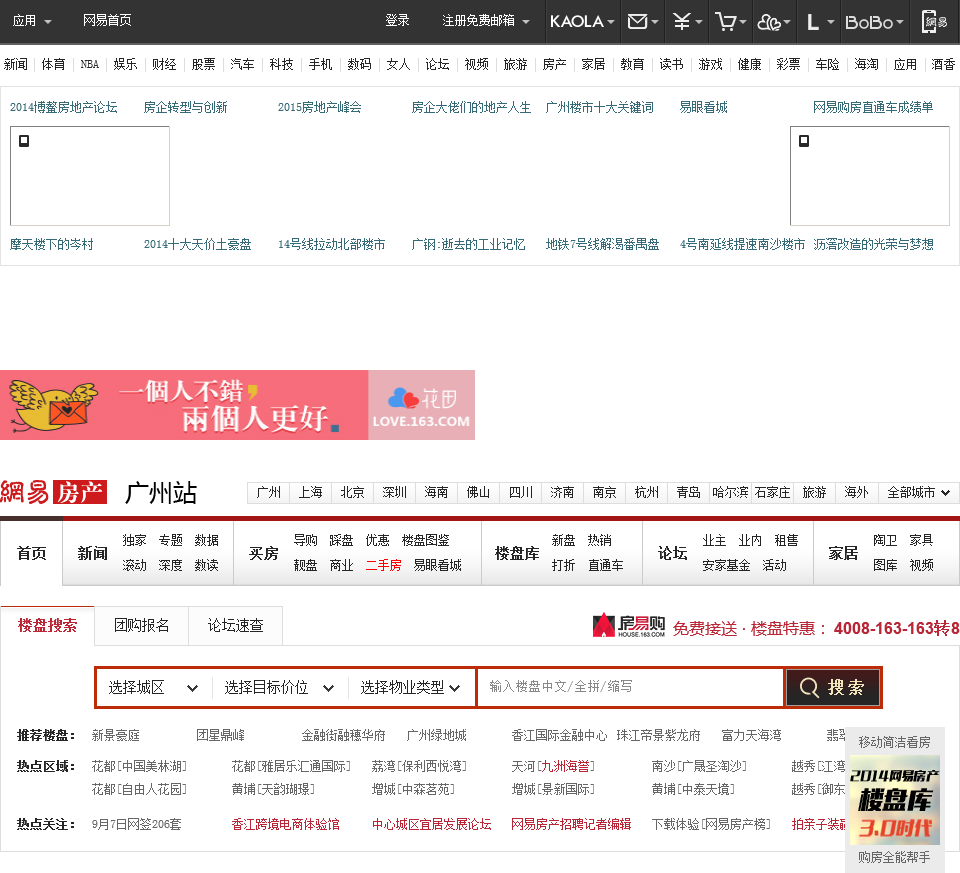Open the 新景豪庭 recommended listing

point(116,735)
